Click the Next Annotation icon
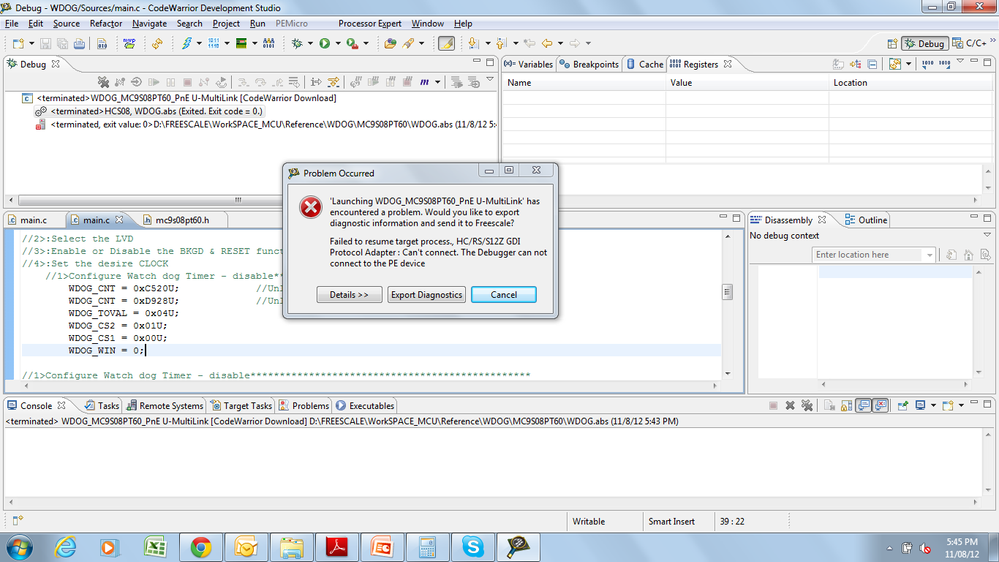 [473, 43]
